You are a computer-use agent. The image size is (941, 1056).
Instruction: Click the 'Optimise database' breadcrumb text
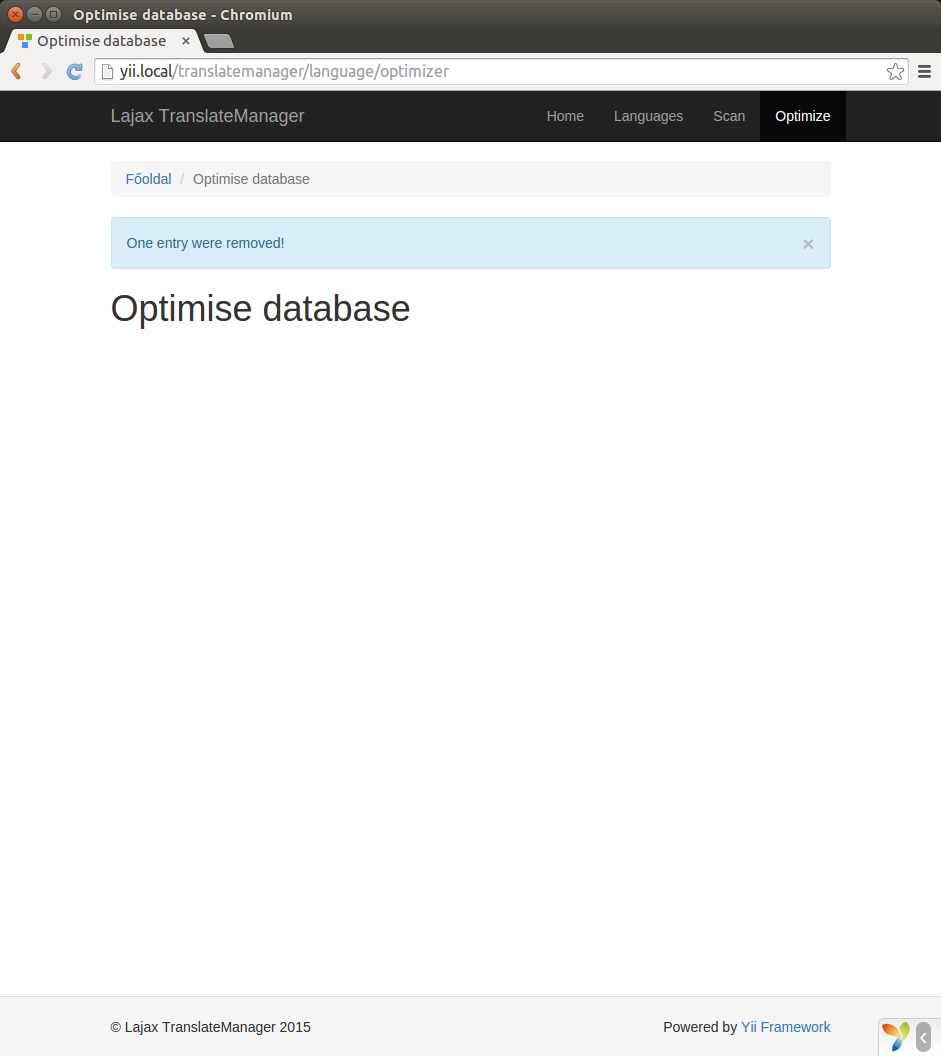click(251, 179)
